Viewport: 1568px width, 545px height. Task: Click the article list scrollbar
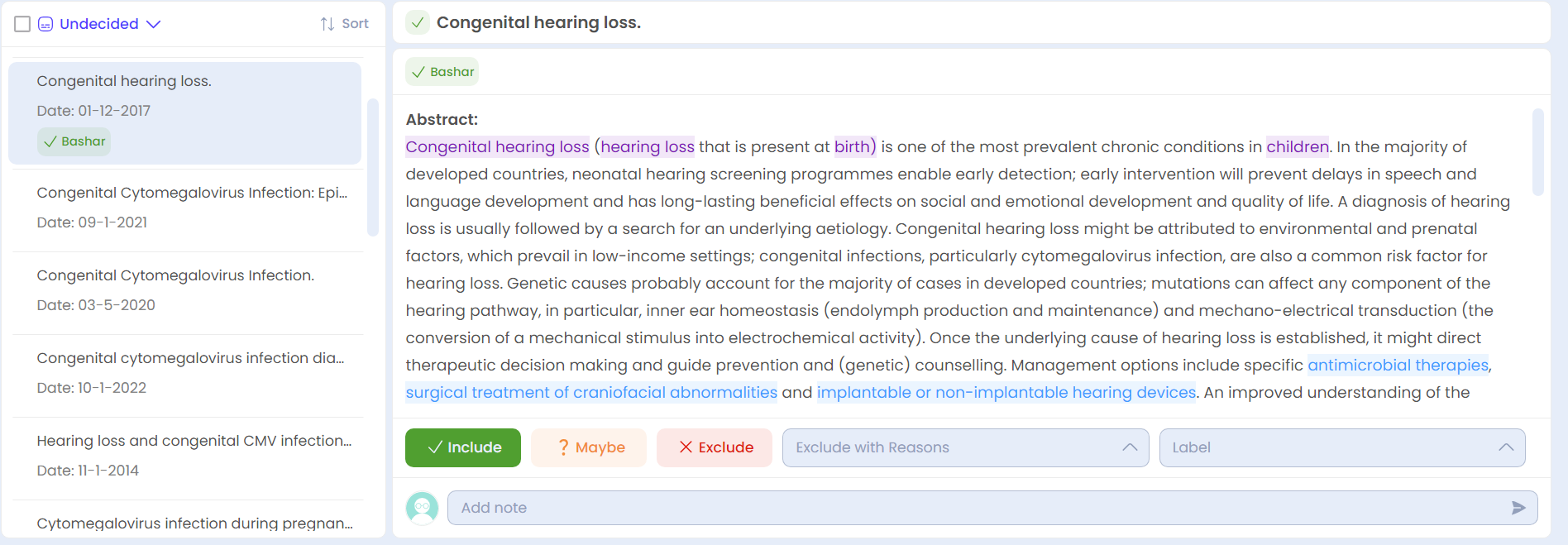[373, 167]
